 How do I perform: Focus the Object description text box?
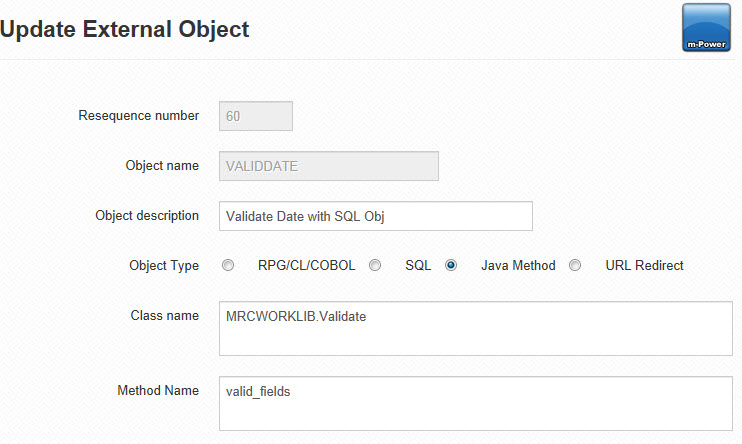(376, 216)
